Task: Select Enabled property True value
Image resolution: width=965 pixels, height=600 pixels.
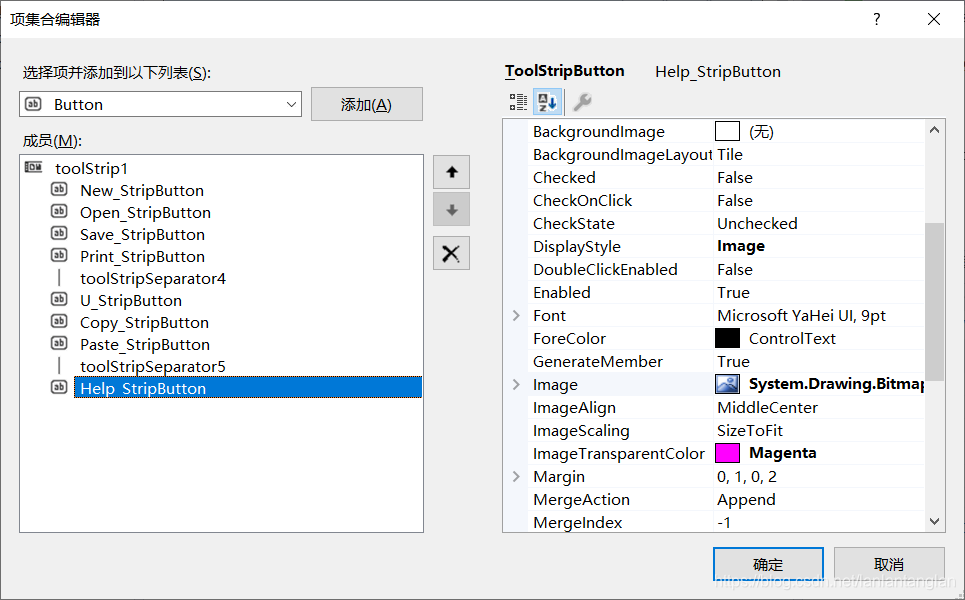Action: click(733, 292)
